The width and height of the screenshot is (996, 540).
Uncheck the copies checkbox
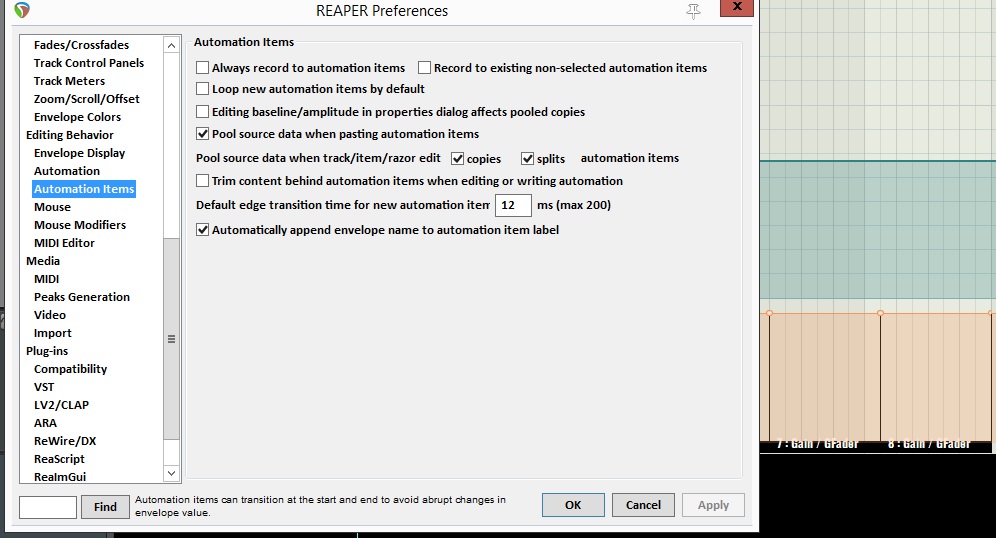tap(457, 158)
